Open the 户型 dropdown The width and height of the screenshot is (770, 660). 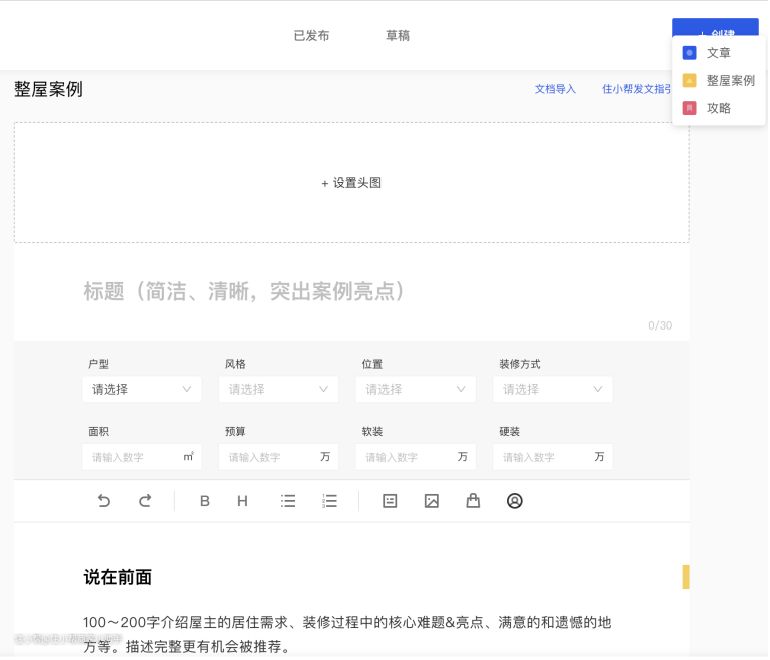pos(142,390)
